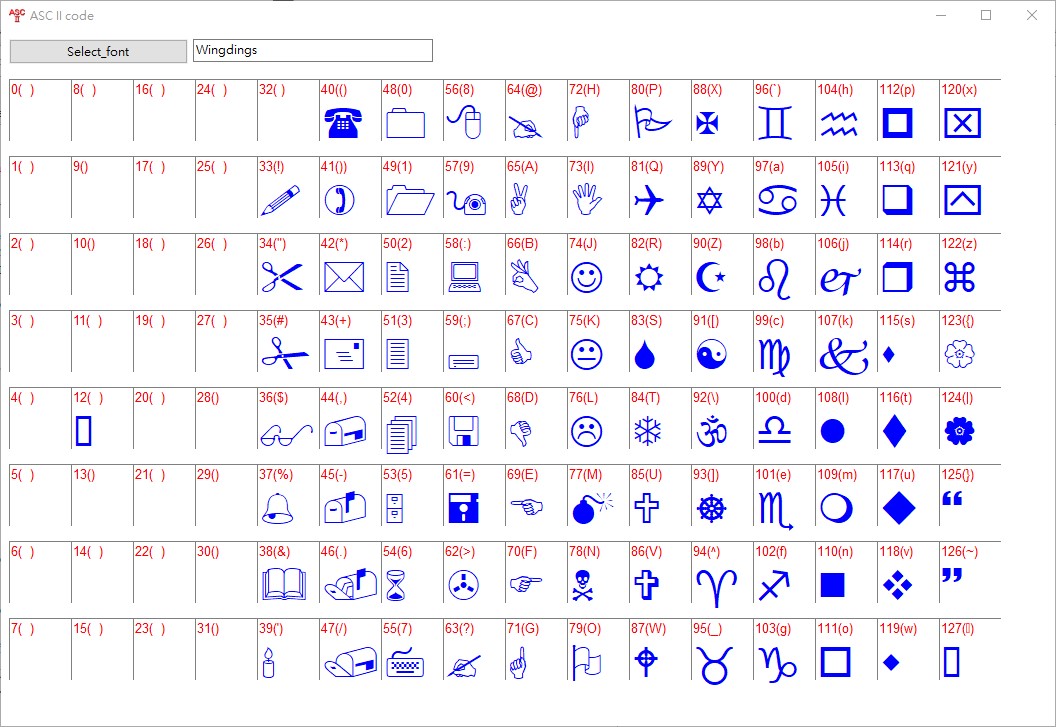Click the open book symbol under 38(&)

point(284,585)
